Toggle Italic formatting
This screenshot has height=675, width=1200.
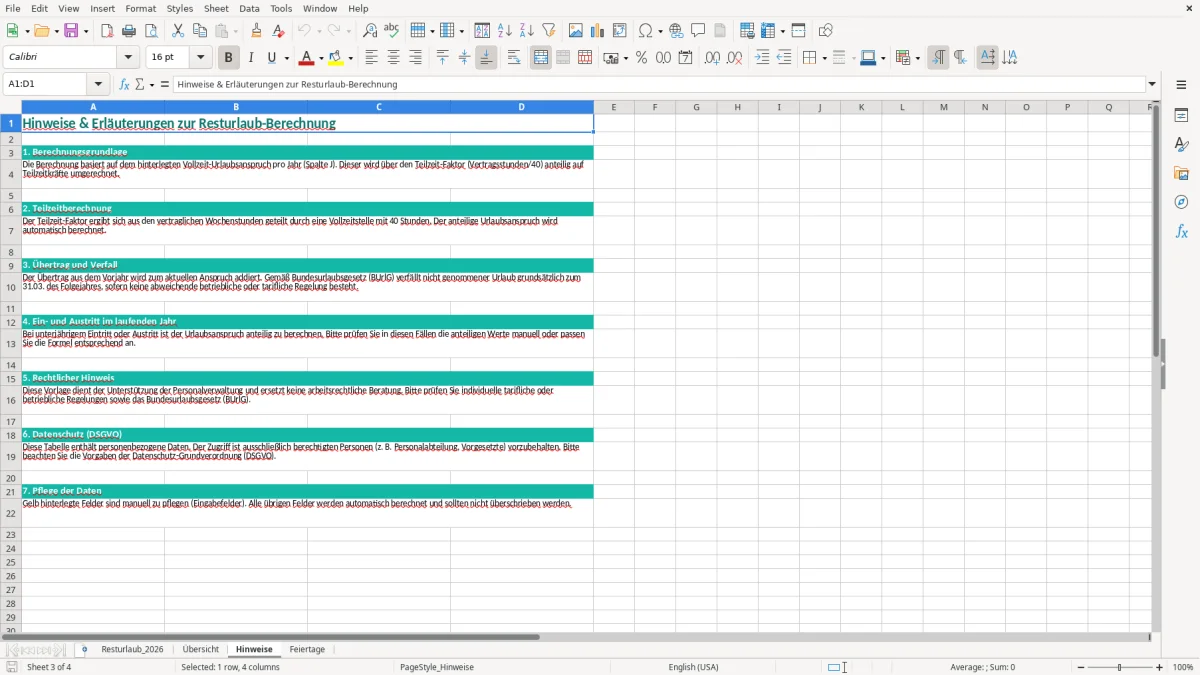point(250,58)
